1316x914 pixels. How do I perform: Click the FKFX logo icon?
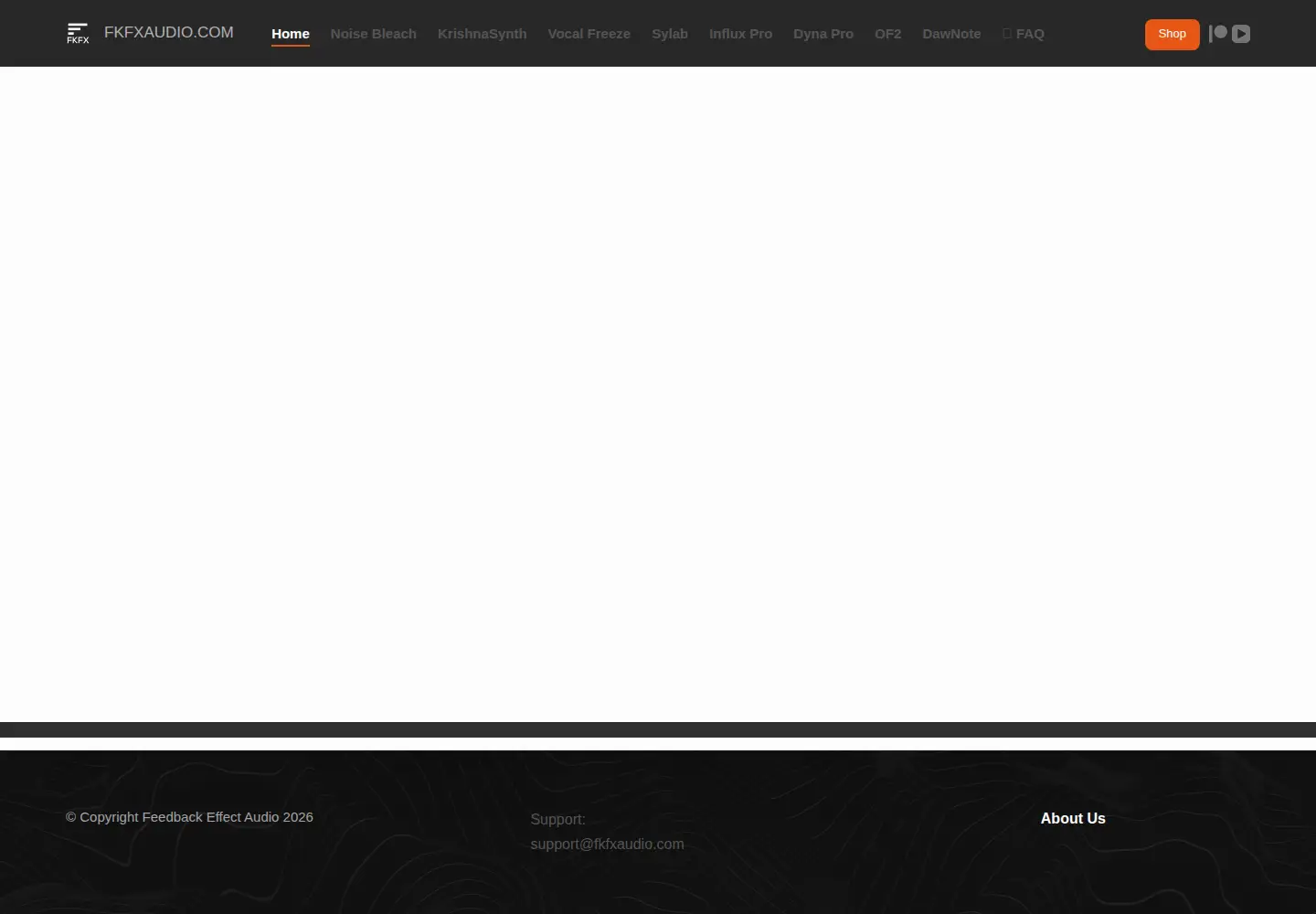[x=78, y=34]
